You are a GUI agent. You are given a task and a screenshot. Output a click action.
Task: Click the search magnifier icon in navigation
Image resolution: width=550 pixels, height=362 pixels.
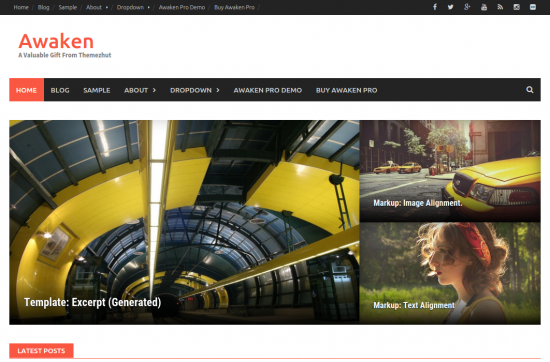point(530,90)
